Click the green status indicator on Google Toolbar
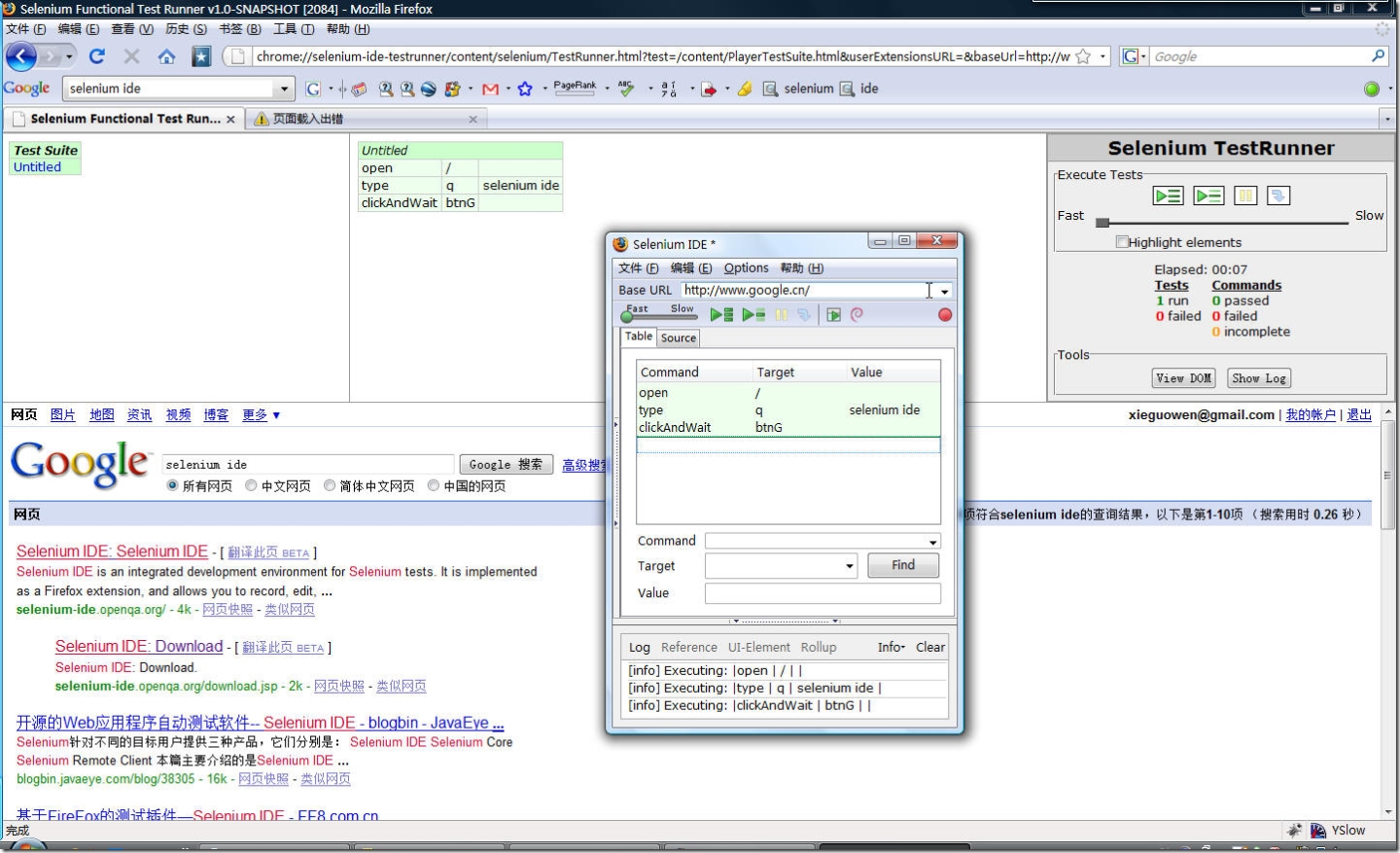The height and width of the screenshot is (853, 1400). click(x=1372, y=89)
